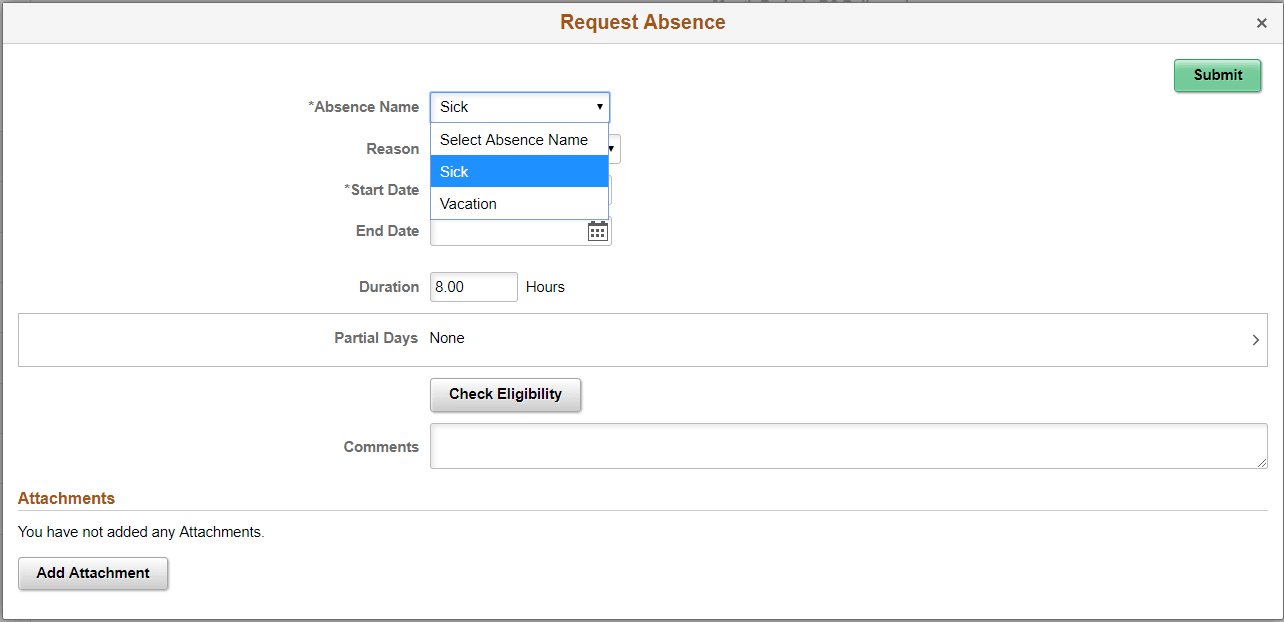Click the Absence Name dropdown arrow
This screenshot has width=1284, height=622.
tap(598, 107)
